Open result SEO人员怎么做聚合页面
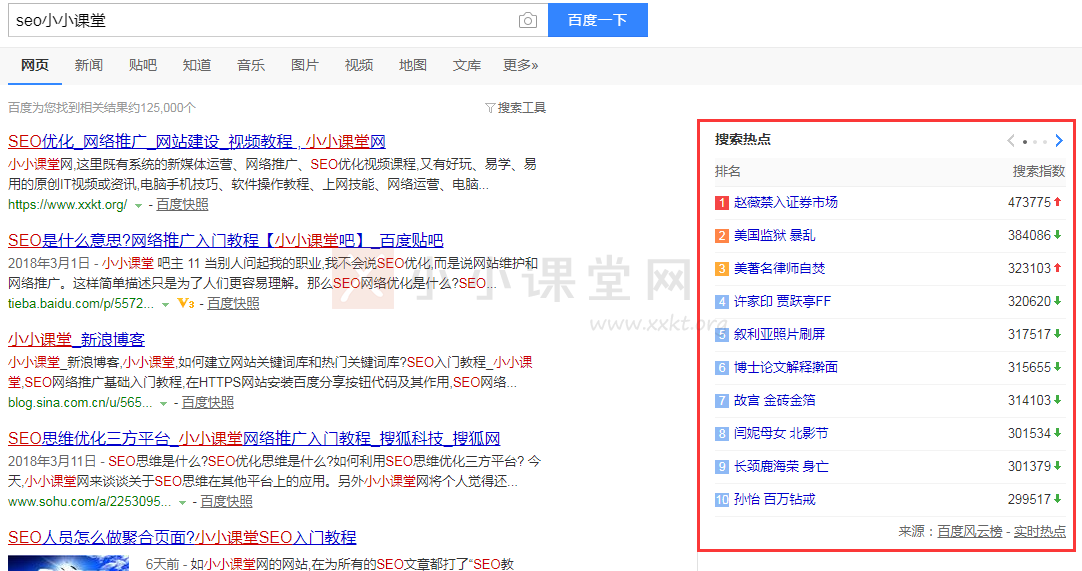This screenshot has height=571, width=1082. coord(182,537)
